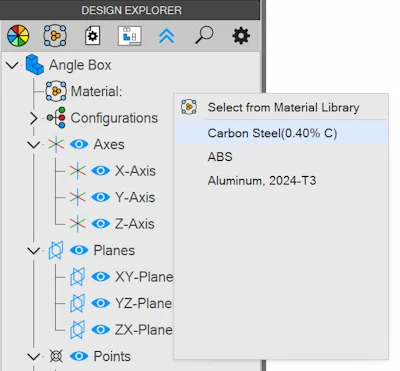Image resolution: width=400 pixels, height=371 pixels.
Task: Select the Z-Axis label
Action: point(135,224)
